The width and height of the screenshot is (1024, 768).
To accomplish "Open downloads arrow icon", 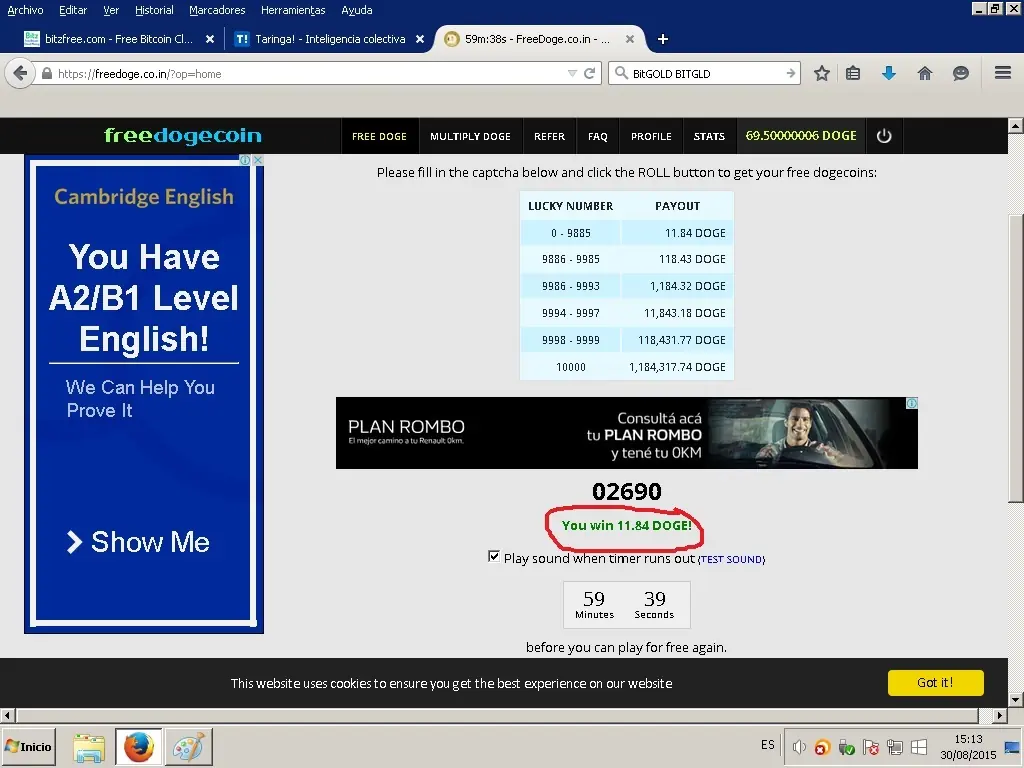I will click(889, 73).
